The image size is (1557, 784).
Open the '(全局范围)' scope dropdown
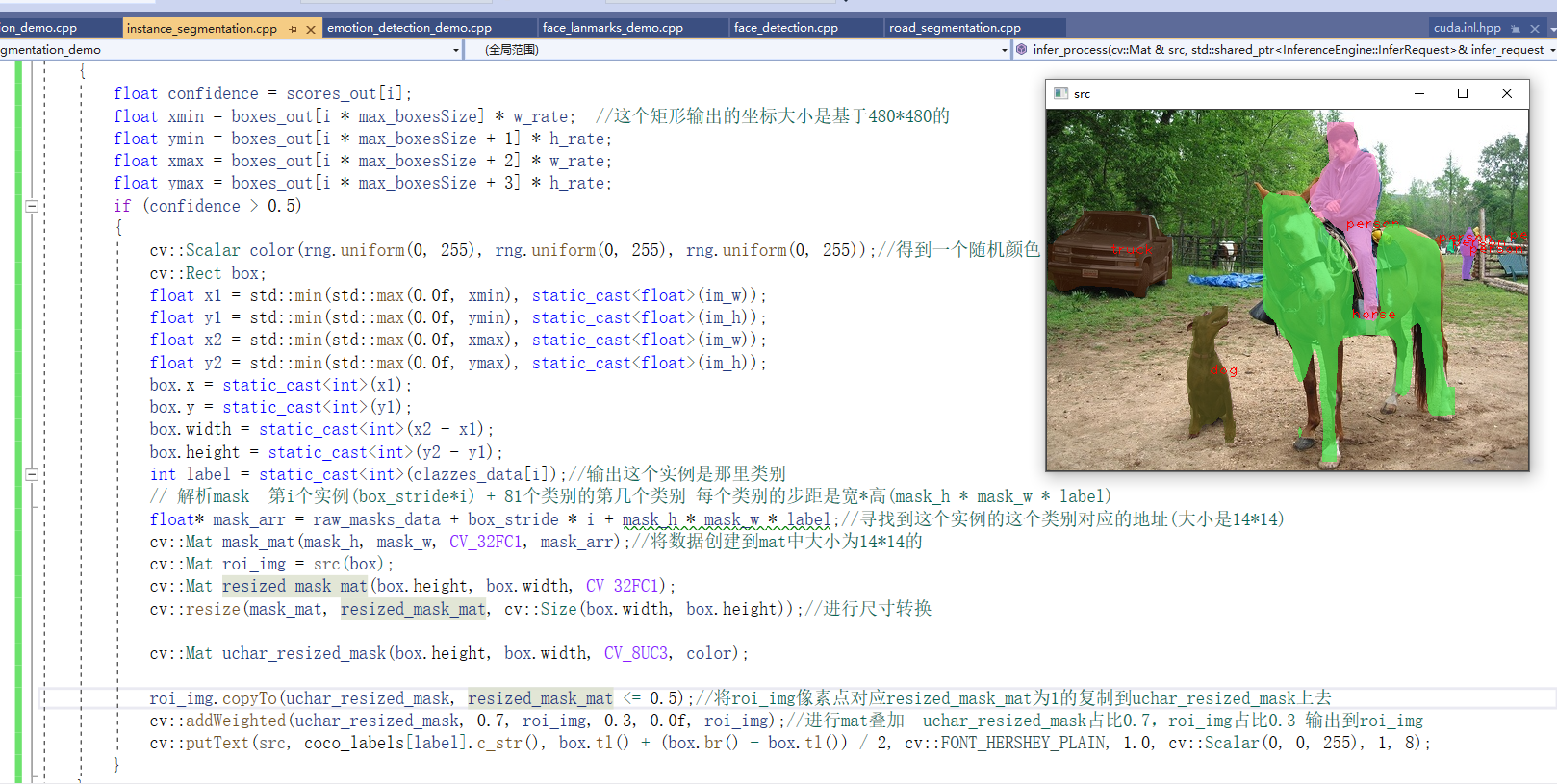(737, 49)
